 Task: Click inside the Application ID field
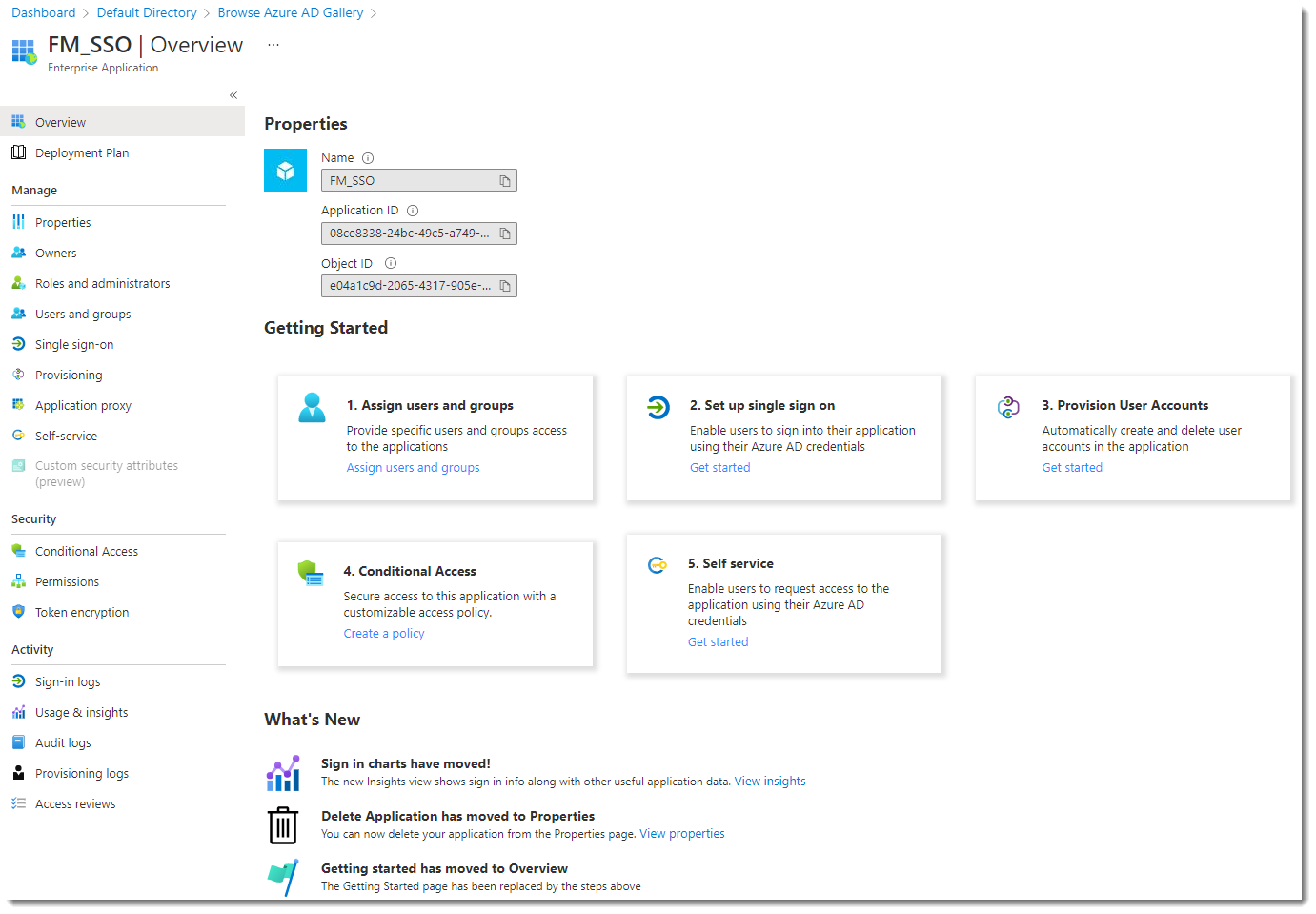tap(409, 234)
